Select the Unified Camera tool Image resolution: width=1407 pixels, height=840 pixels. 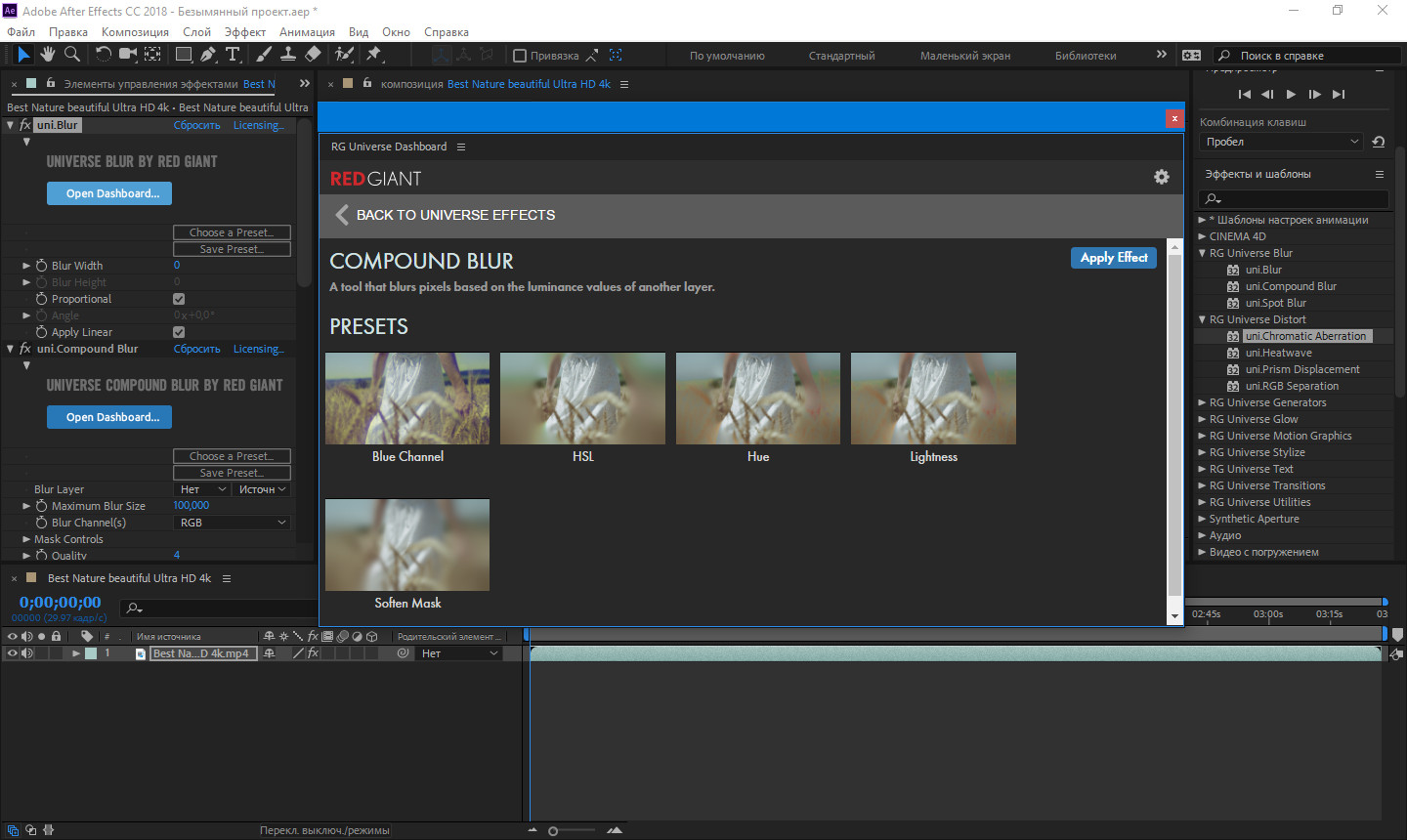click(x=128, y=55)
